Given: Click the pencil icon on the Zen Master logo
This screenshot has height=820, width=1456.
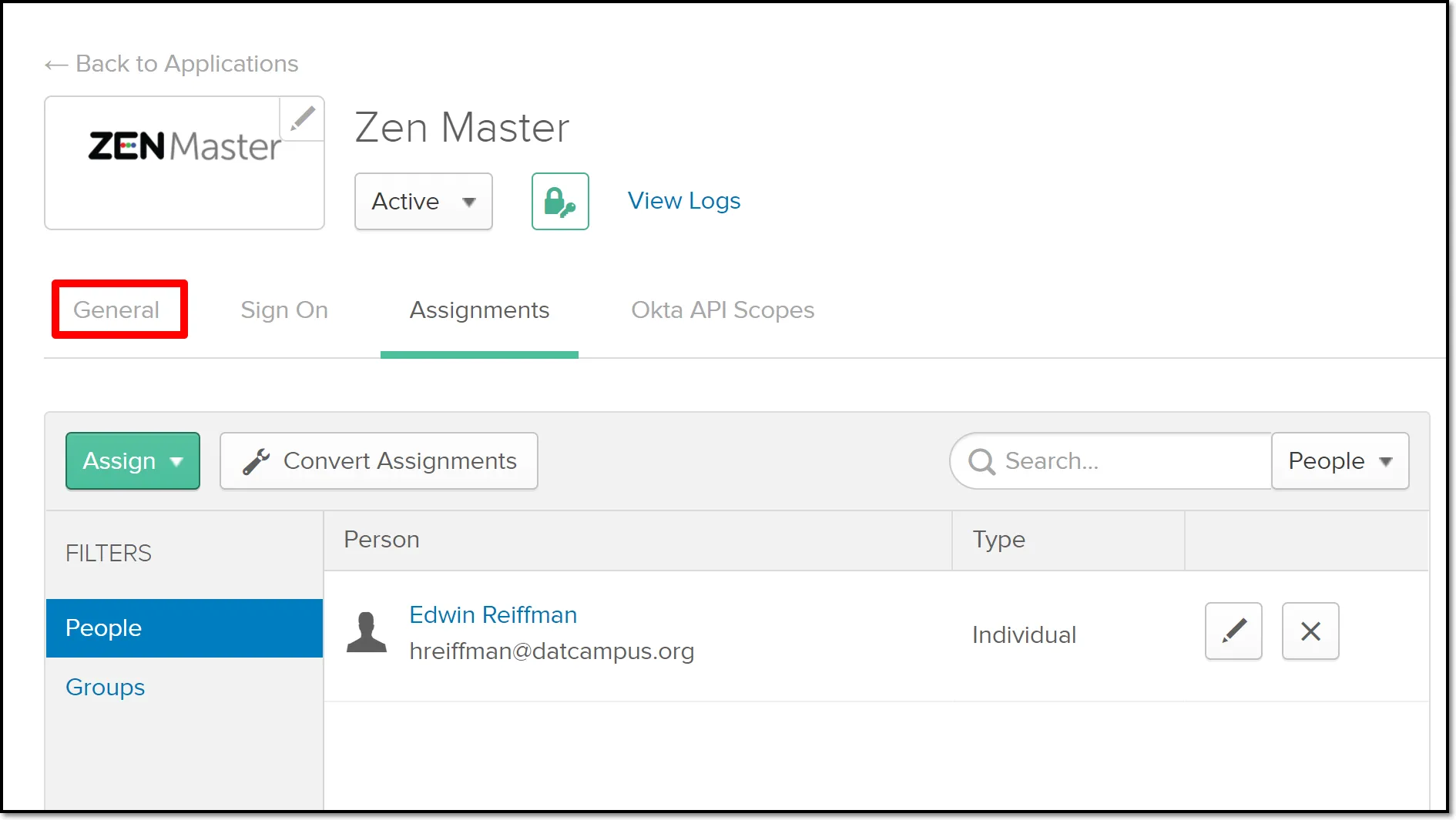Looking at the screenshot, I should (302, 119).
